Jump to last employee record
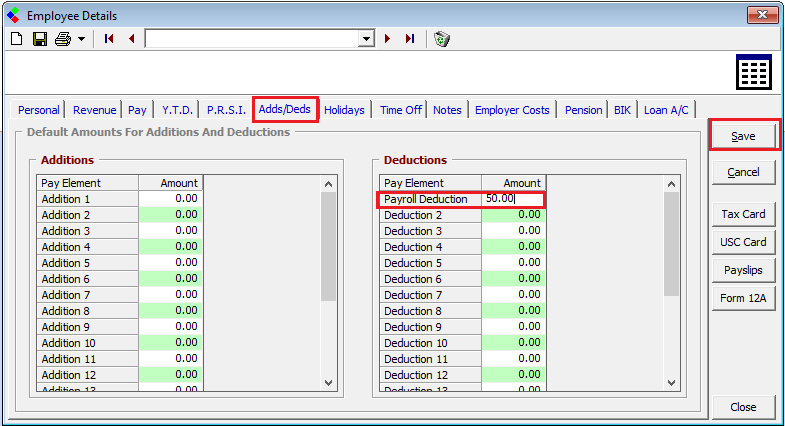The height and width of the screenshot is (426, 785). 410,39
